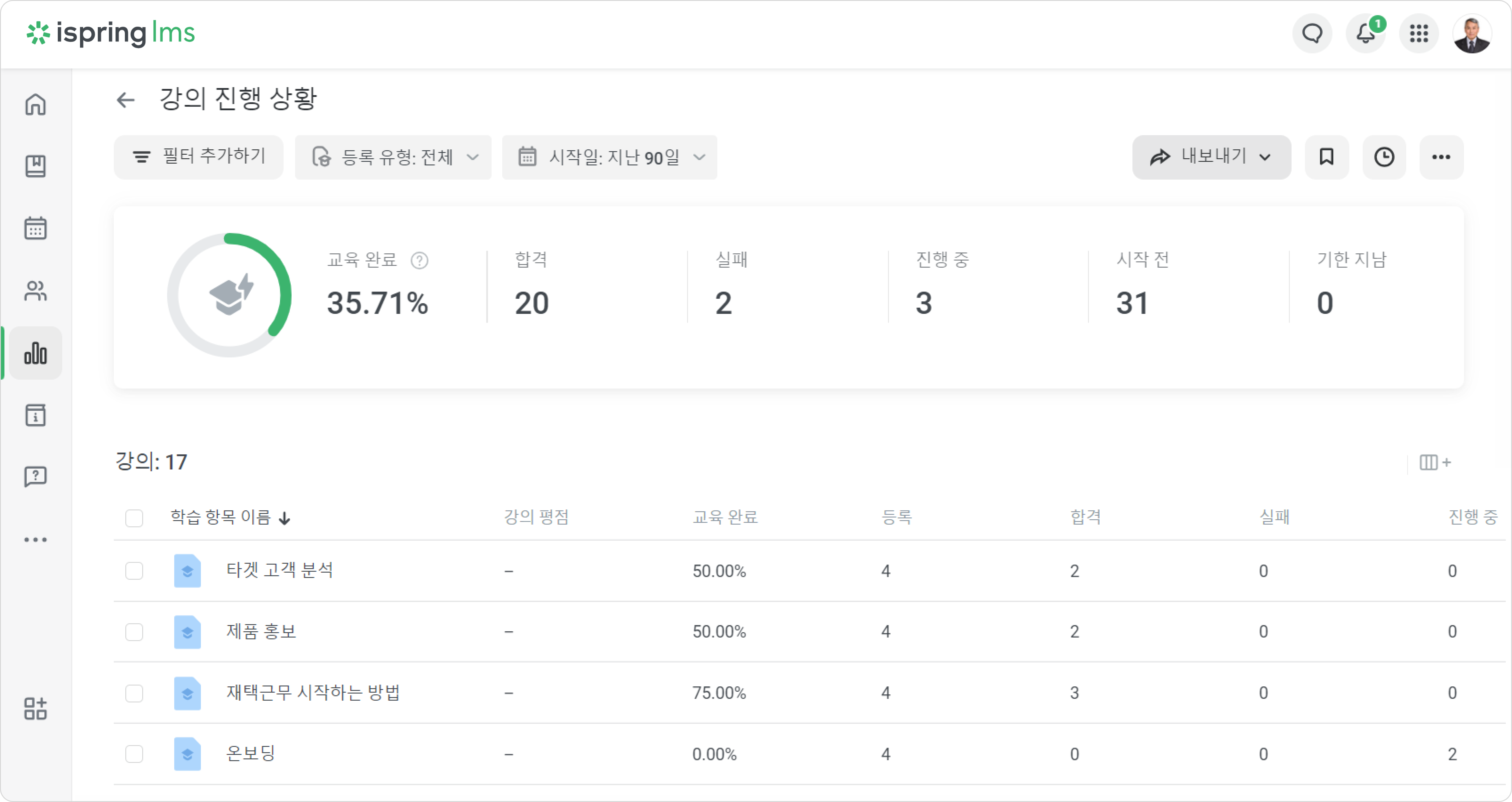Viewport: 1512px width, 802px height.
Task: Click the 합격 summary value 20
Action: [x=532, y=304]
